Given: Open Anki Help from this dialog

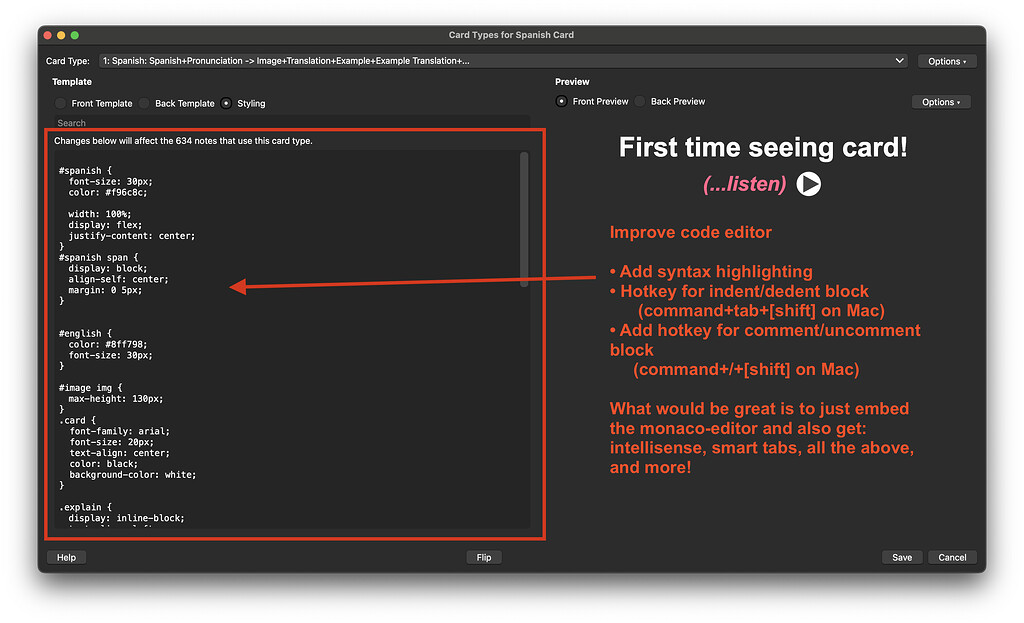Looking at the screenshot, I should coord(66,557).
